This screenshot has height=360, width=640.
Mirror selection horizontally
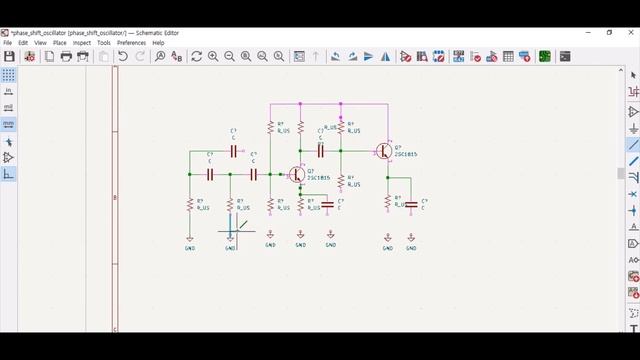385,56
